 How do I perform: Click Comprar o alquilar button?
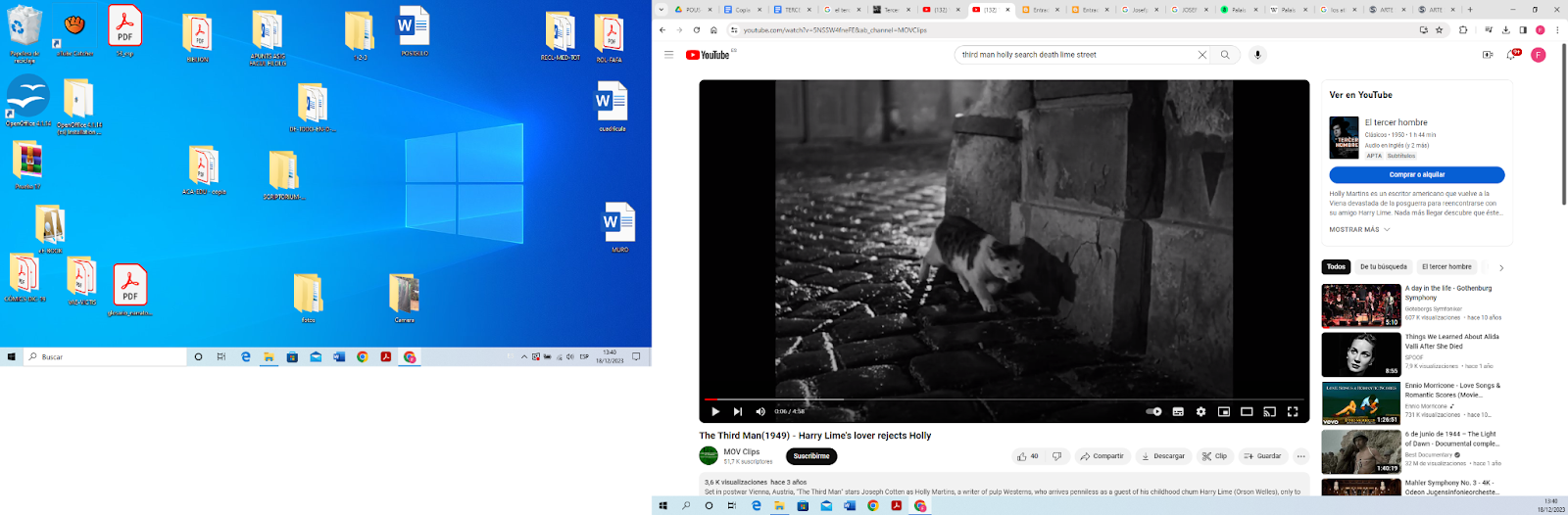[1417, 175]
